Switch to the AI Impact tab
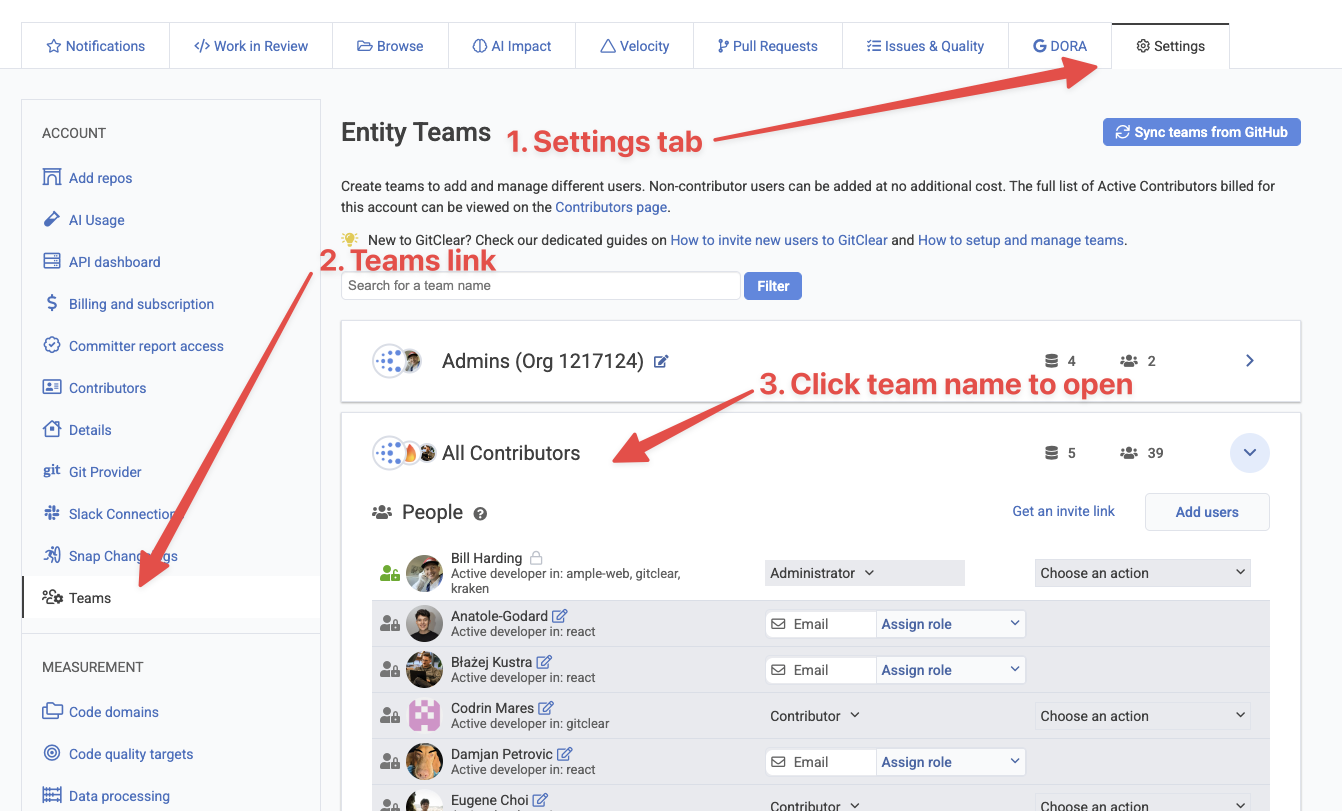The width and height of the screenshot is (1342, 811). (x=512, y=46)
